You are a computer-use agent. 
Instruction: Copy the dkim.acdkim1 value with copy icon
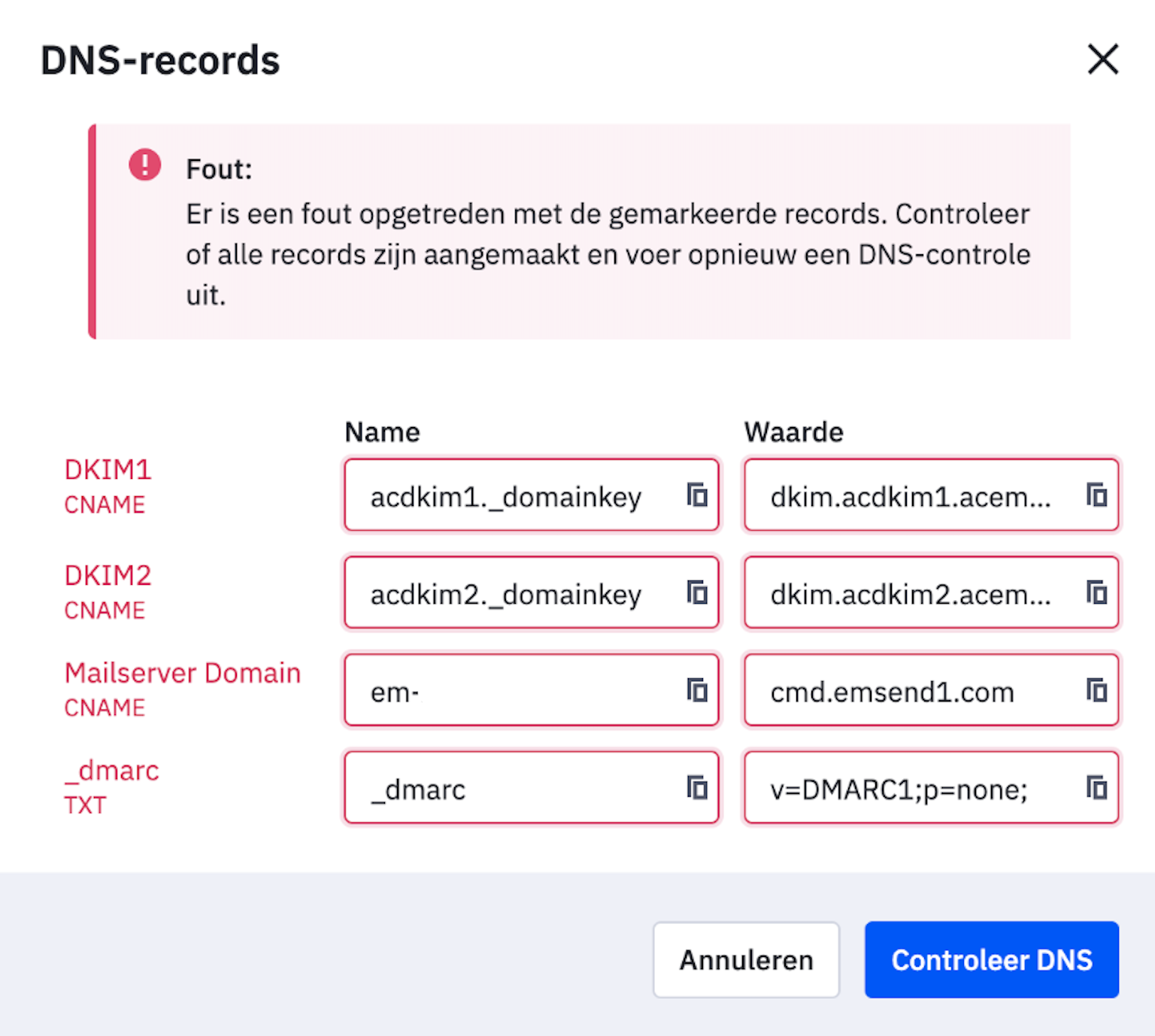tap(1097, 495)
